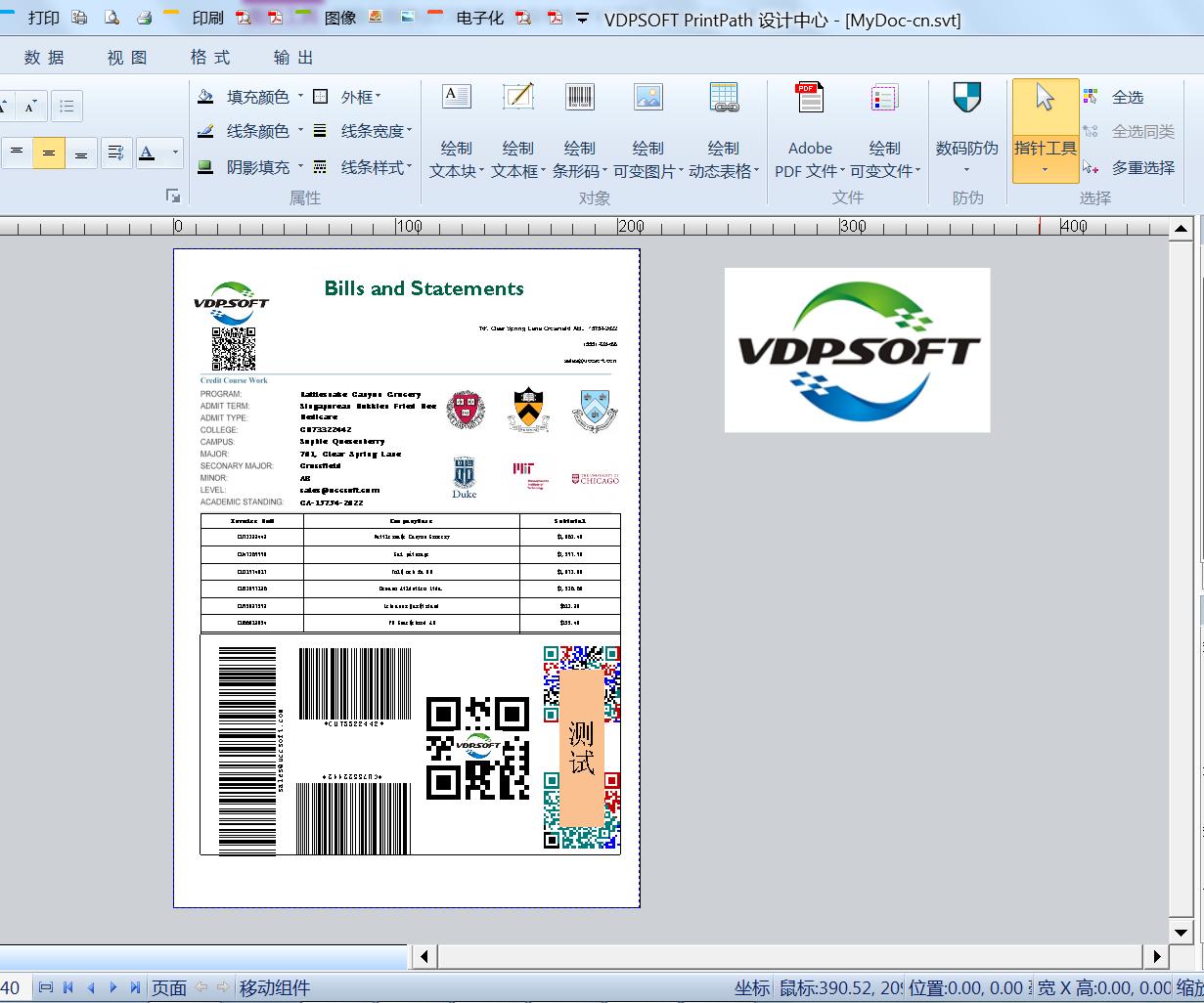Switch to the 格式 (Format) tab
This screenshot has height=1003, width=1204.
tap(210, 58)
